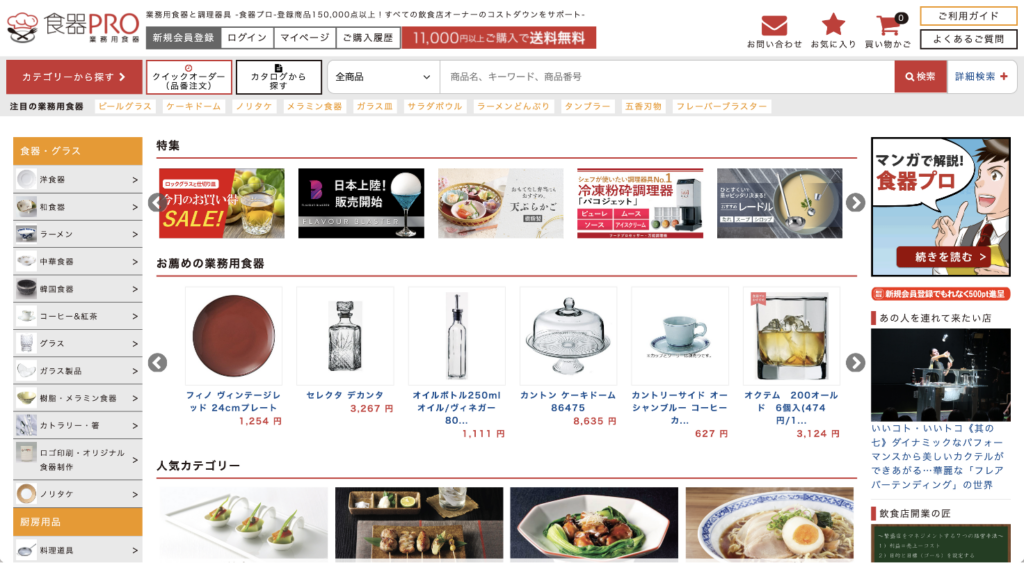
Task: Click the 商品名、キーワード search input field
Action: click(x=667, y=76)
